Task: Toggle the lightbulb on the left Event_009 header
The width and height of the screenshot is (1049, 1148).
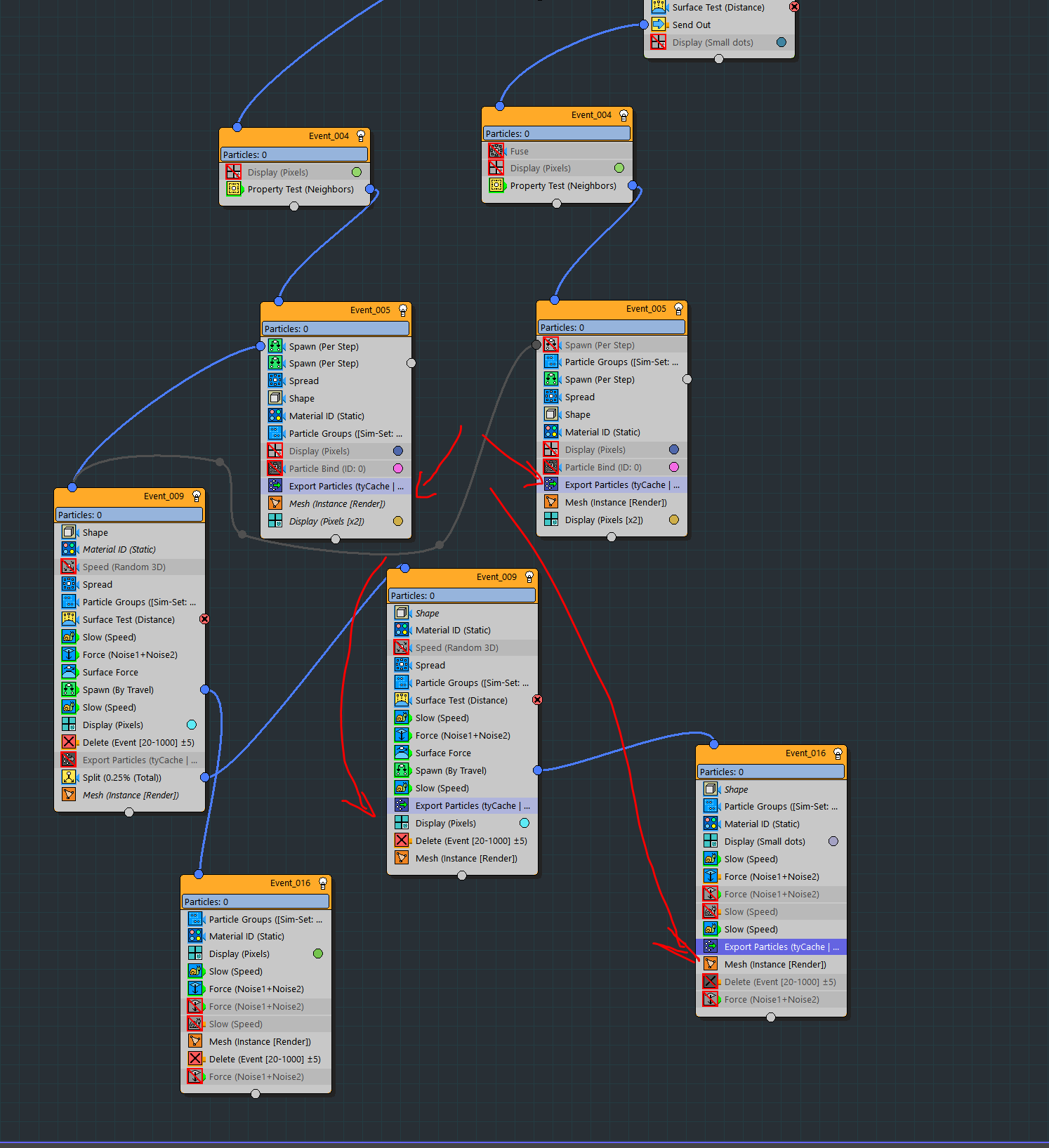Action: coord(197,496)
